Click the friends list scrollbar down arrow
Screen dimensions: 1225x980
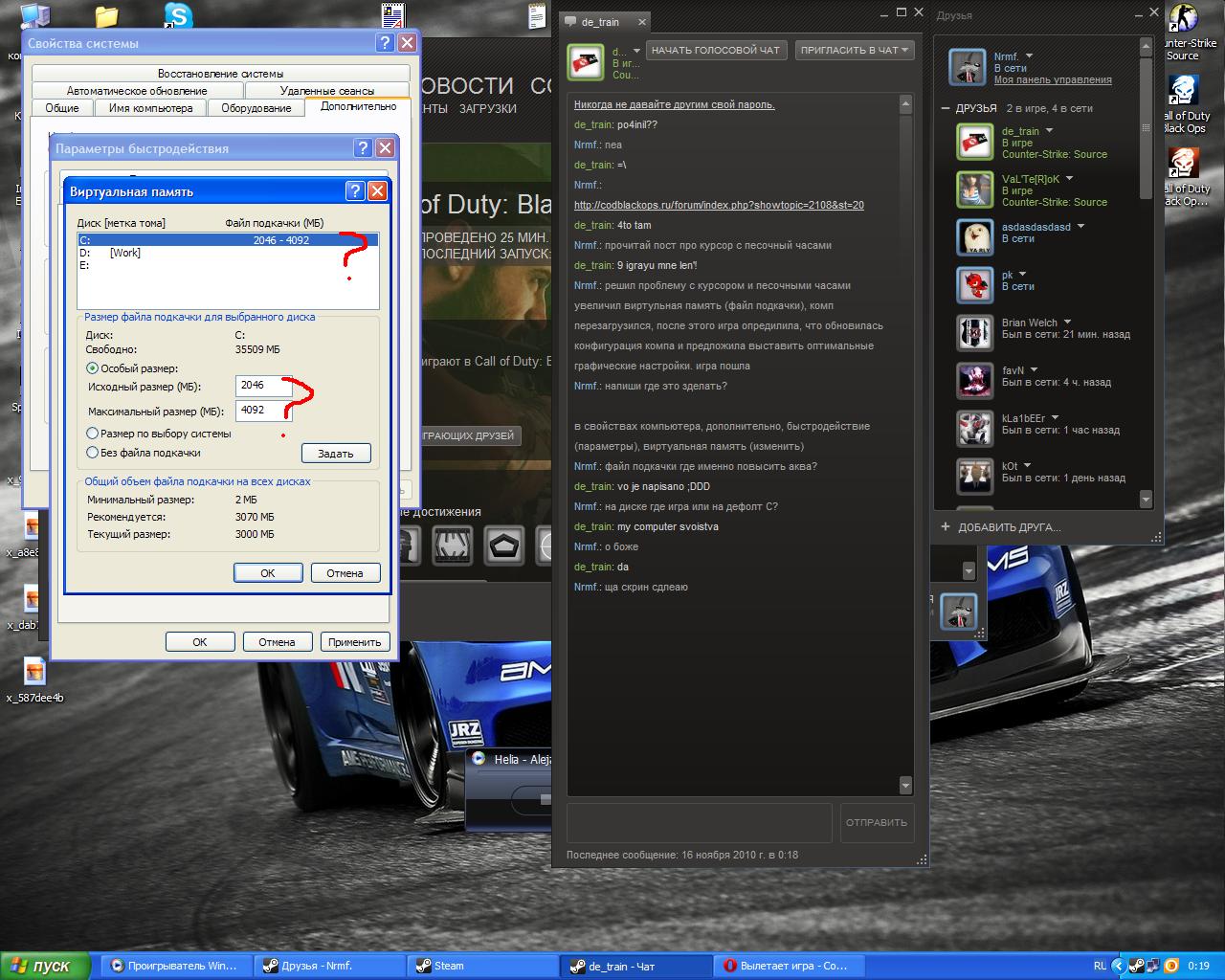(1146, 500)
